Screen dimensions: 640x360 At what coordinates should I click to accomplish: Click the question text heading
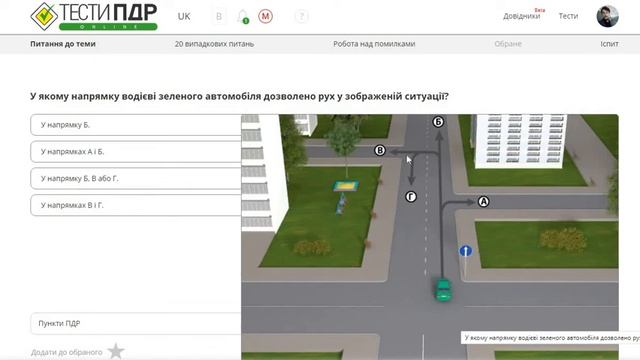239,96
